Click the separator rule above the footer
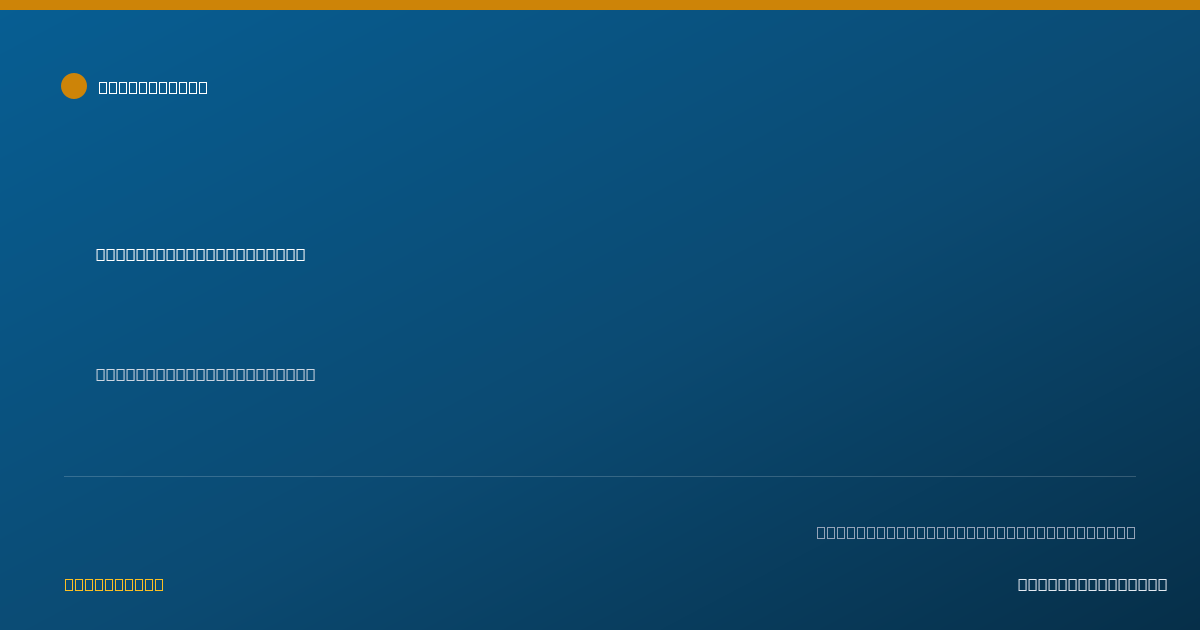1200x630 pixels. (600, 476)
